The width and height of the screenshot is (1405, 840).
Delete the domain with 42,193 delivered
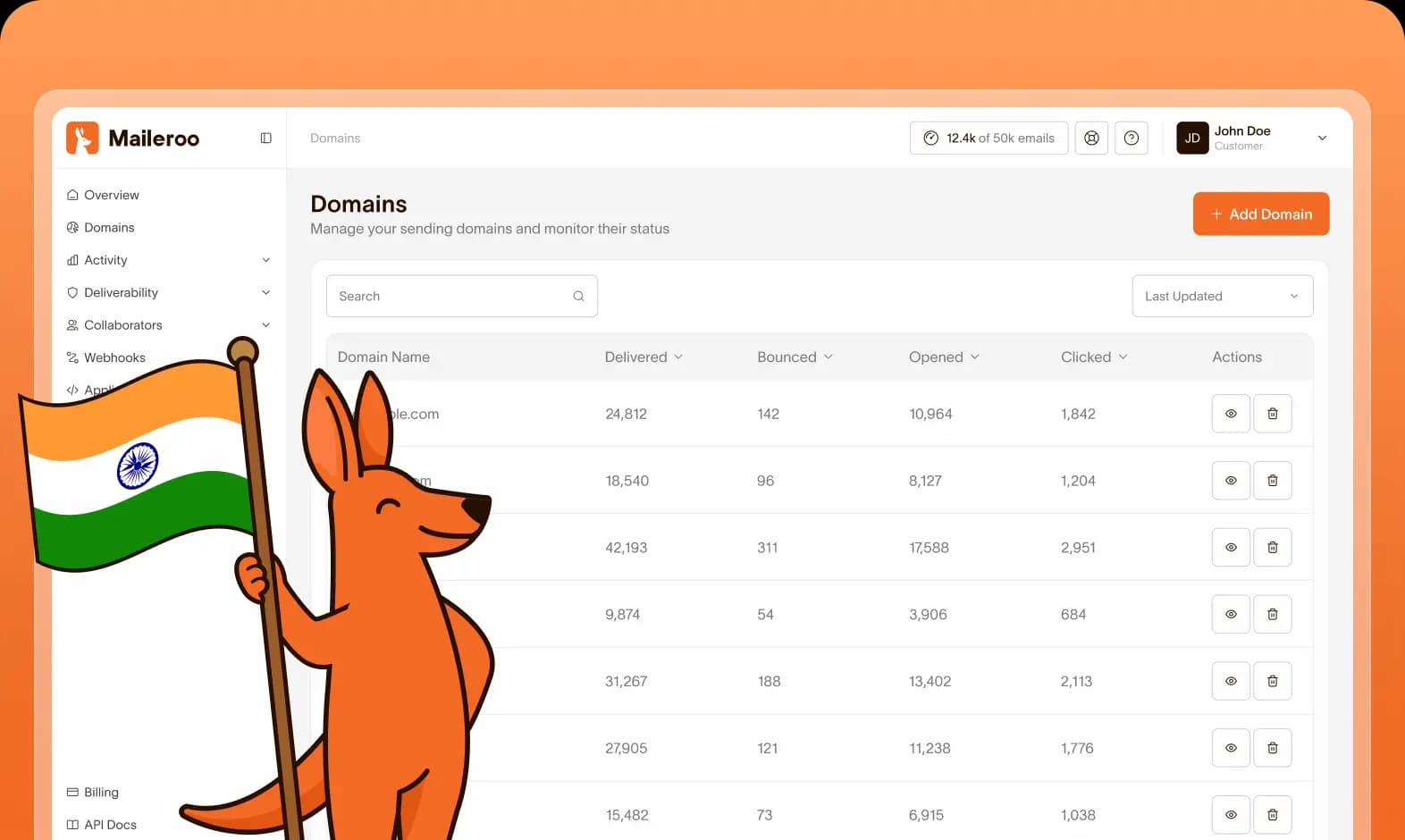(1273, 547)
